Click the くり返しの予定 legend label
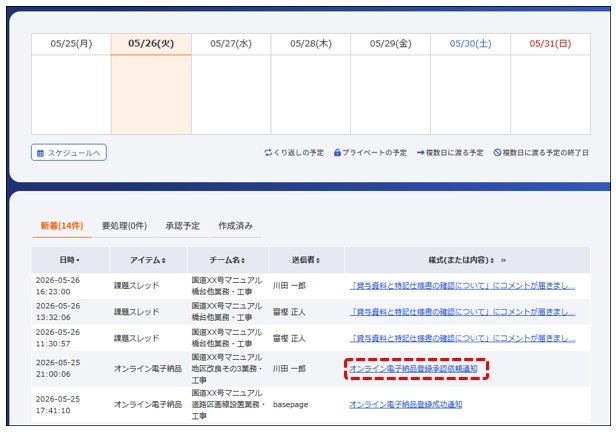This screenshot has height=432, width=616. tap(299, 152)
